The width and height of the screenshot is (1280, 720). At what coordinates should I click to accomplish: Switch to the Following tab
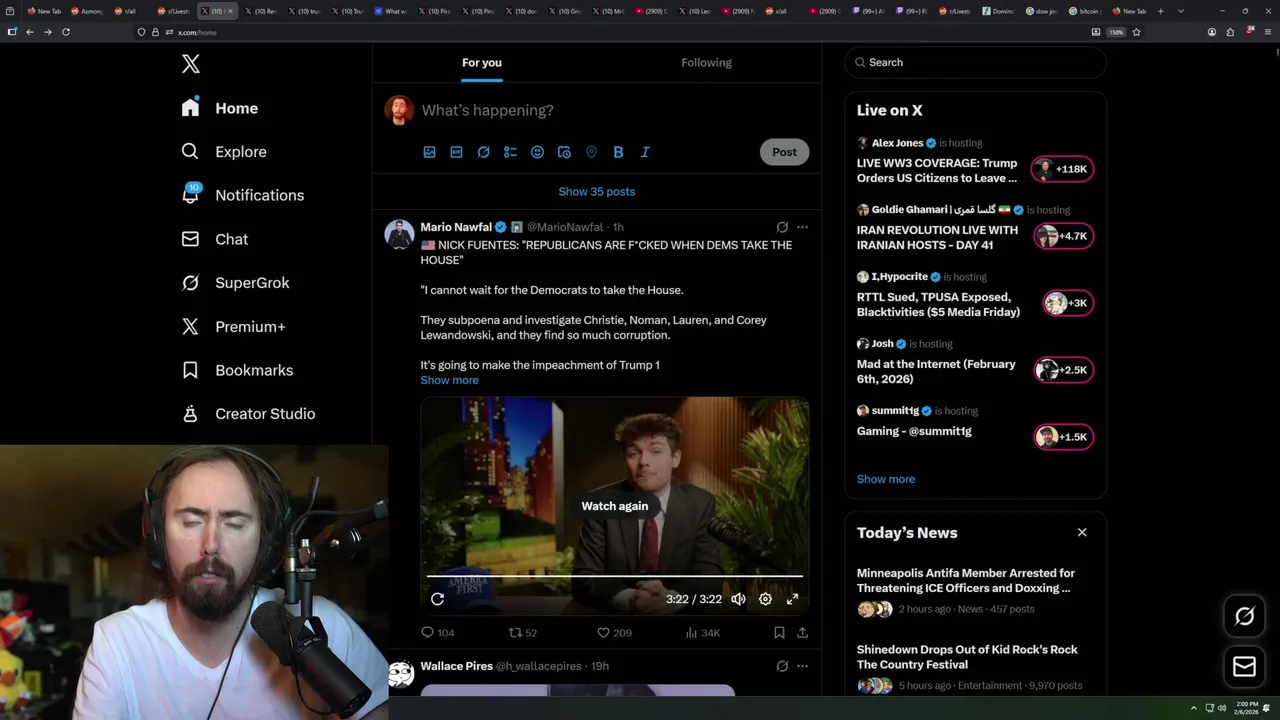click(707, 62)
